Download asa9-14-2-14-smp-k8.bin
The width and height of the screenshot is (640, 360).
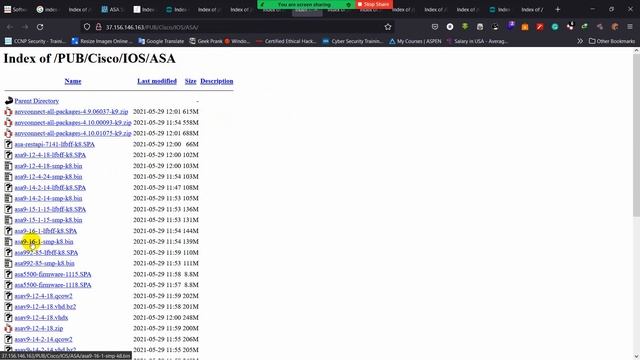[48, 198]
